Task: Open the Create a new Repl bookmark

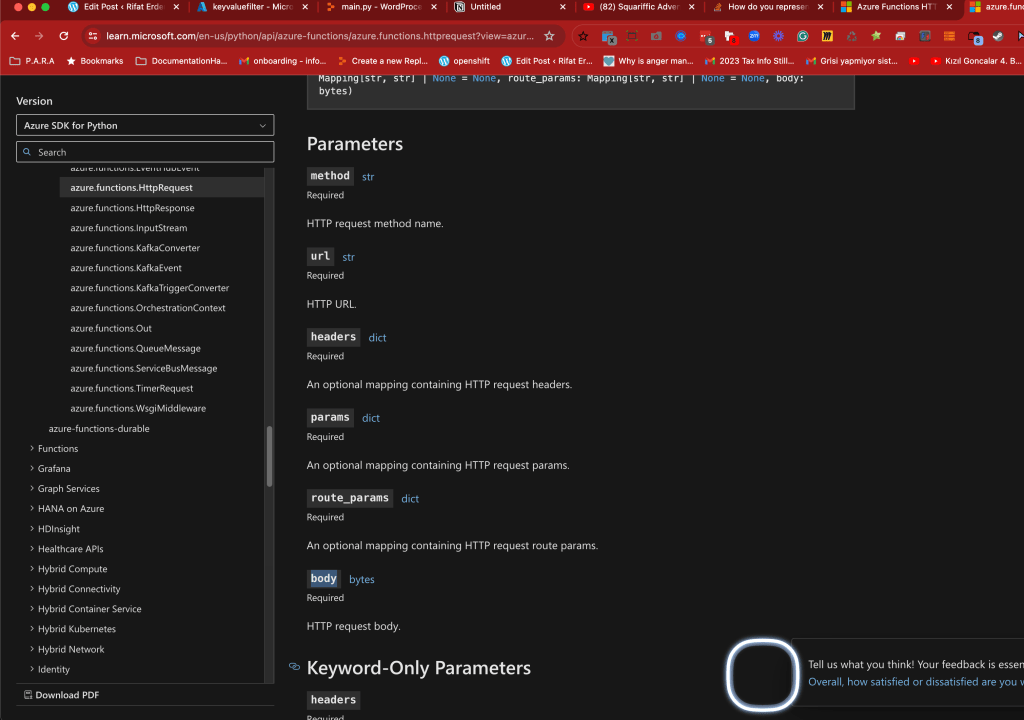Action: point(383,61)
